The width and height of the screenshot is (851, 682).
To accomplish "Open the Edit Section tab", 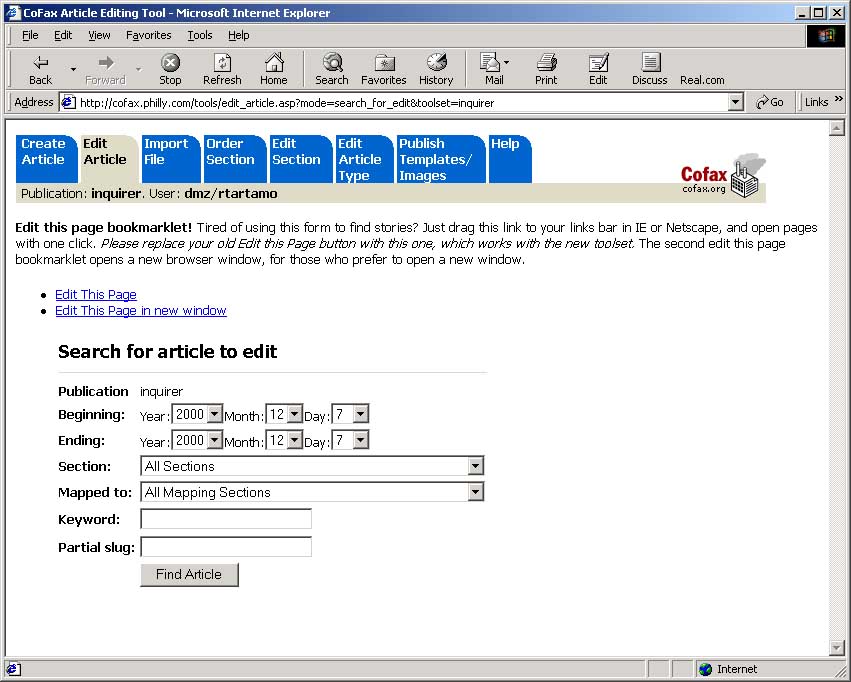I will coord(300,158).
